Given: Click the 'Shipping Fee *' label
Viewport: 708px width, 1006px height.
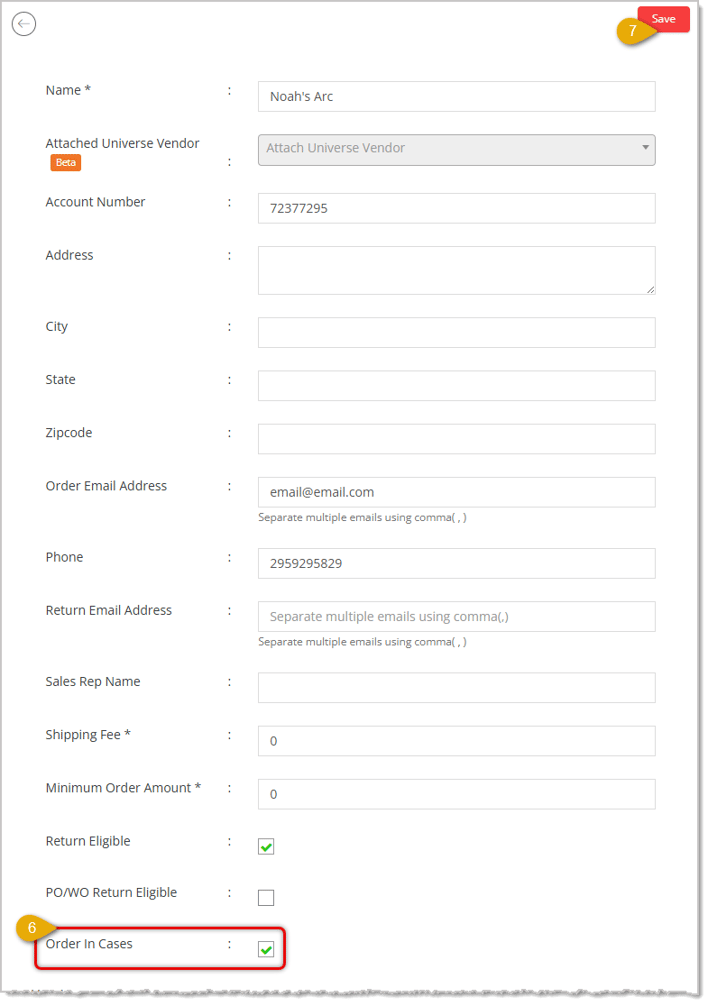Looking at the screenshot, I should [x=88, y=735].
